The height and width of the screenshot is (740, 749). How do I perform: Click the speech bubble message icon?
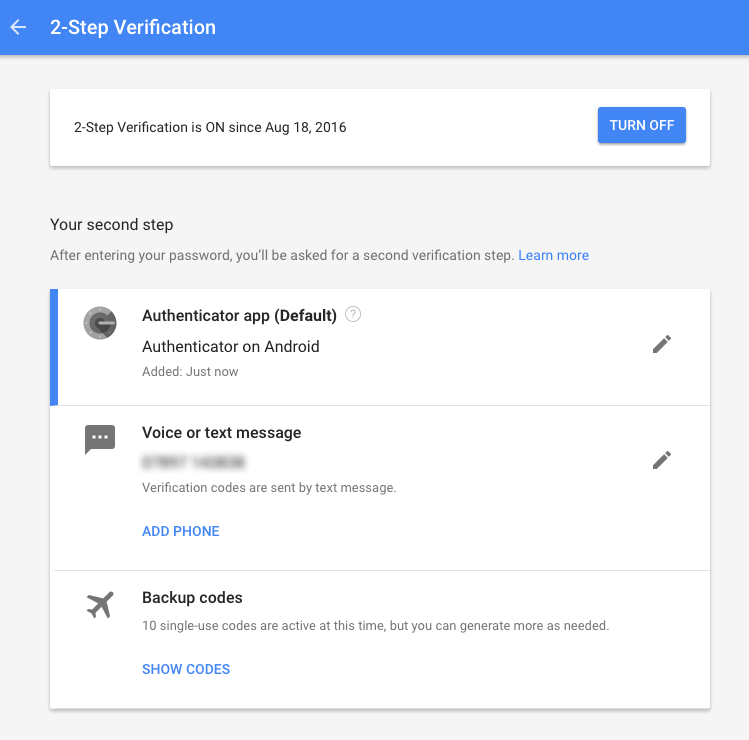[x=100, y=439]
